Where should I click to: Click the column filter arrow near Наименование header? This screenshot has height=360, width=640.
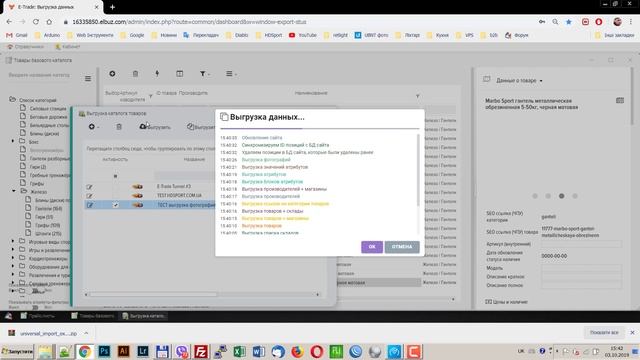[417, 96]
